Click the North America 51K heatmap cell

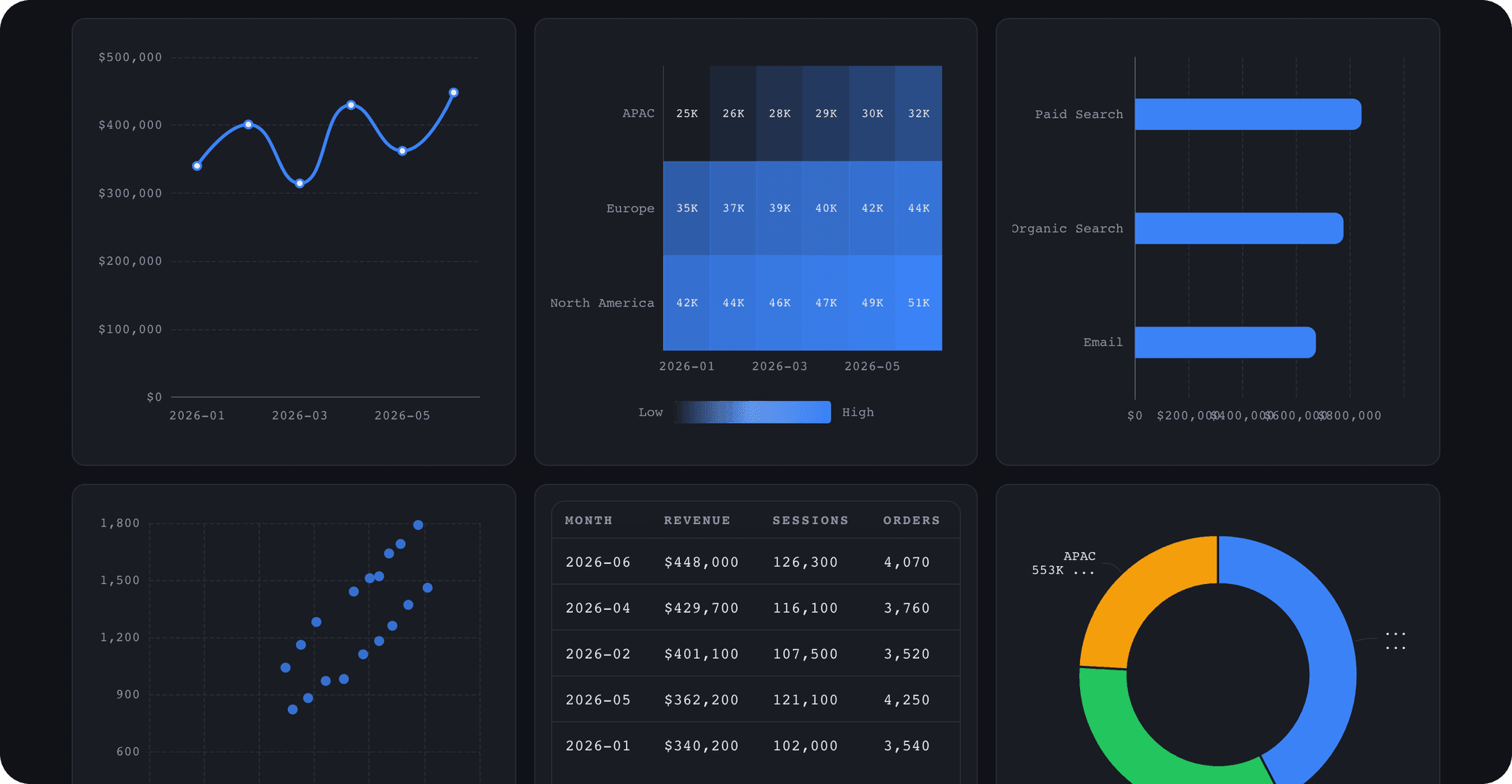(x=918, y=303)
